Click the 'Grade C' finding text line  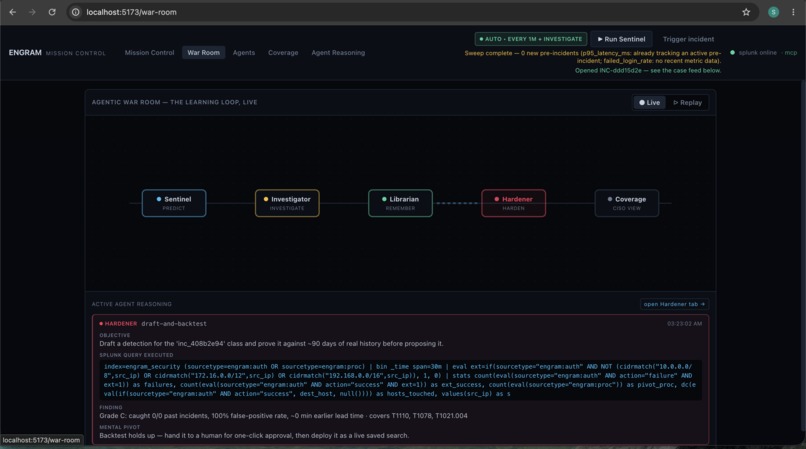[283, 416]
